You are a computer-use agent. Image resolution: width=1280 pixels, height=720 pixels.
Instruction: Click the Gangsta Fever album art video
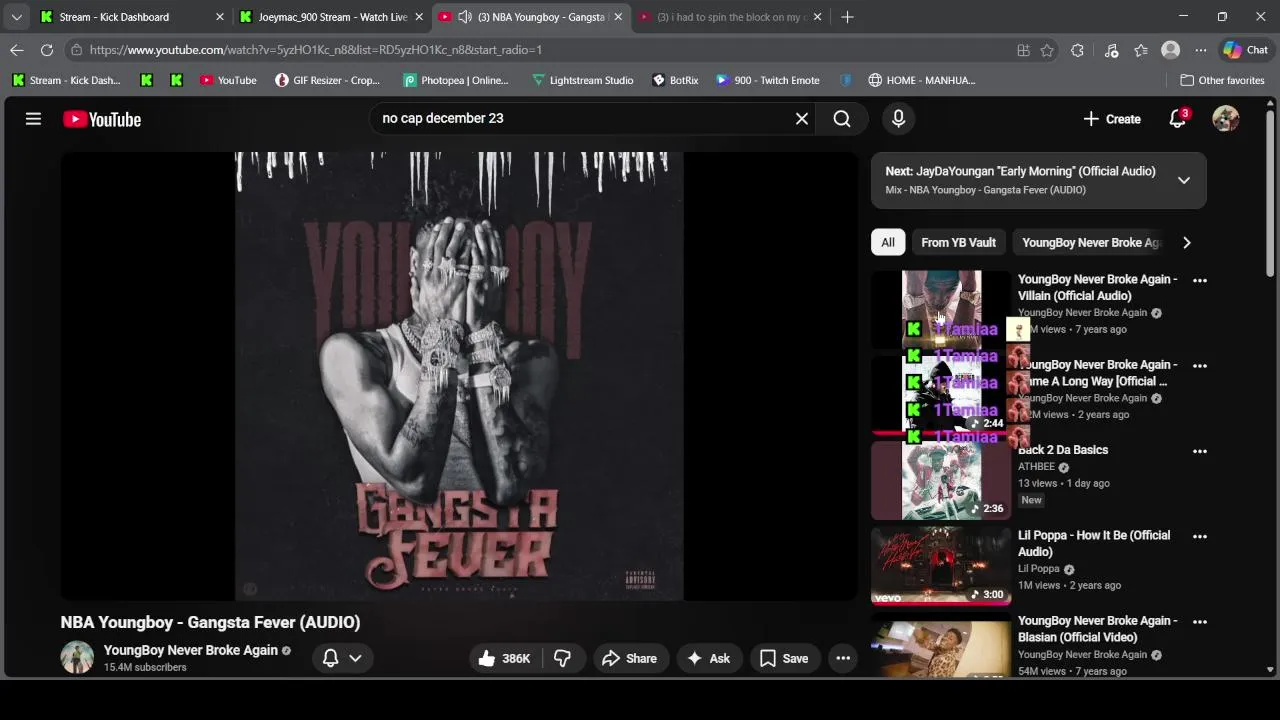459,376
